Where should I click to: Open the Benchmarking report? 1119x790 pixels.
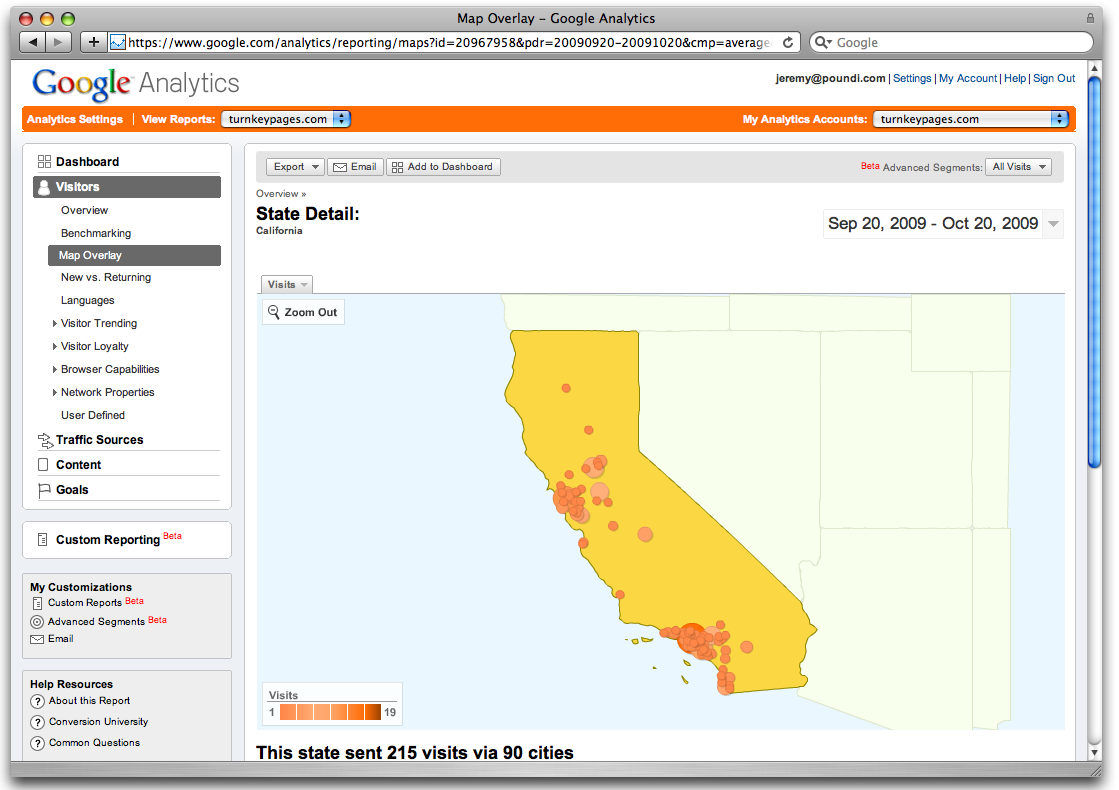click(x=96, y=233)
